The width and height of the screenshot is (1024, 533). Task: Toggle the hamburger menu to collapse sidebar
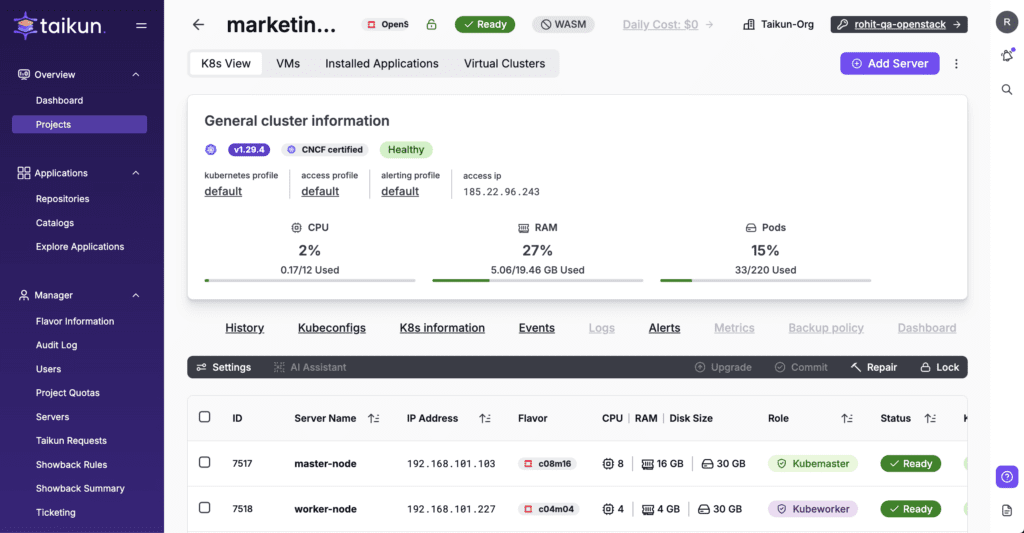pos(141,26)
